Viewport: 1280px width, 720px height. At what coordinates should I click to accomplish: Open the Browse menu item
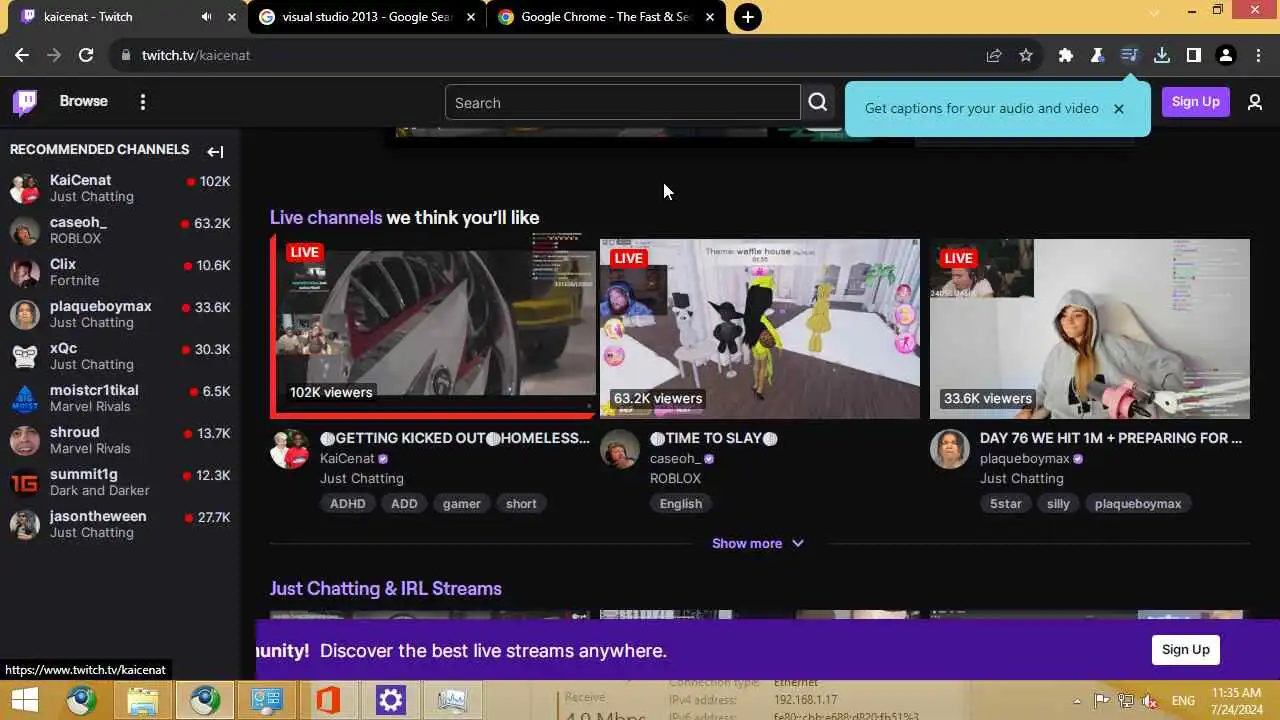click(83, 101)
